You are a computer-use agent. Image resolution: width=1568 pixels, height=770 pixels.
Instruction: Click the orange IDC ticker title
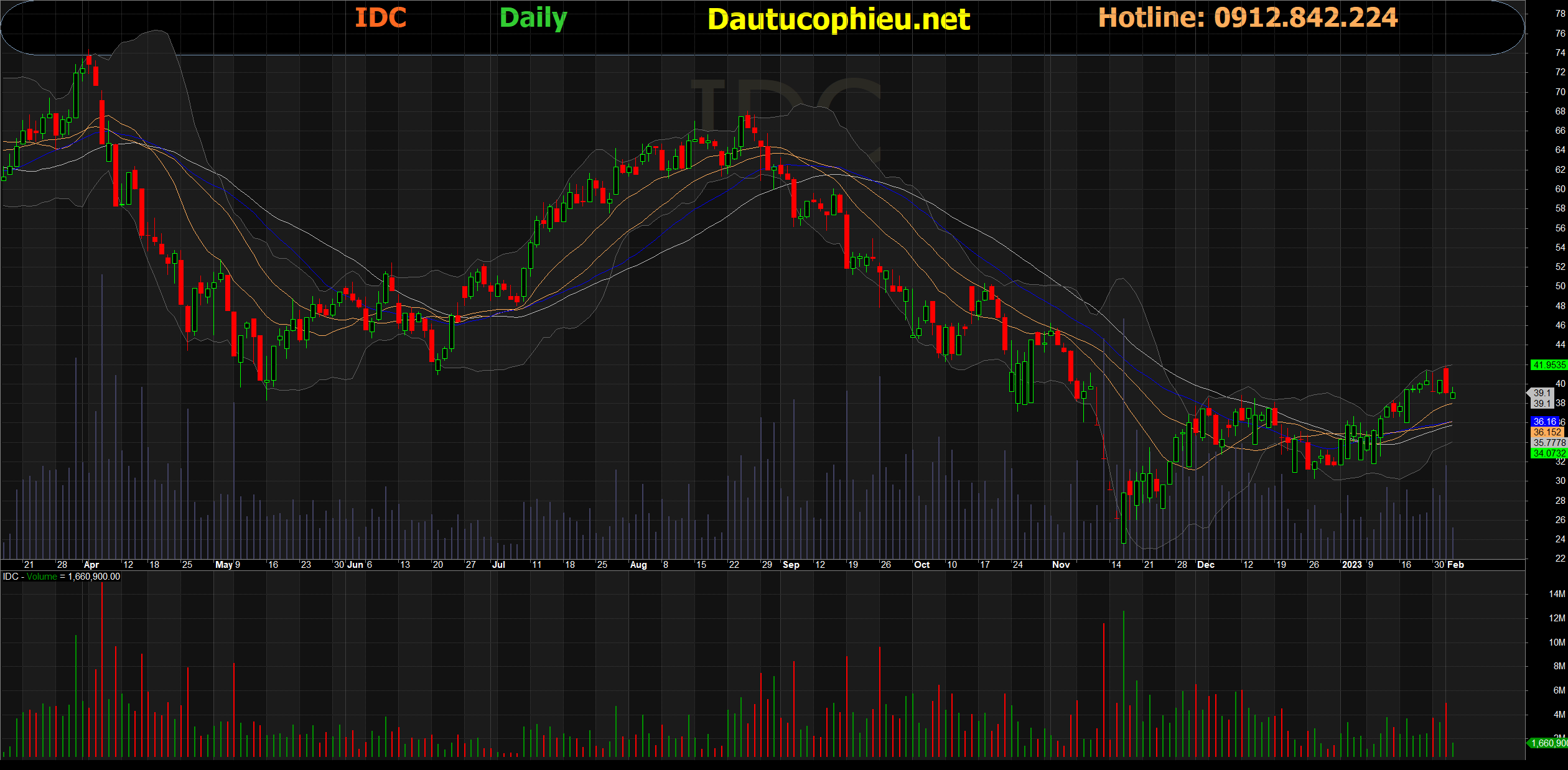[380, 18]
